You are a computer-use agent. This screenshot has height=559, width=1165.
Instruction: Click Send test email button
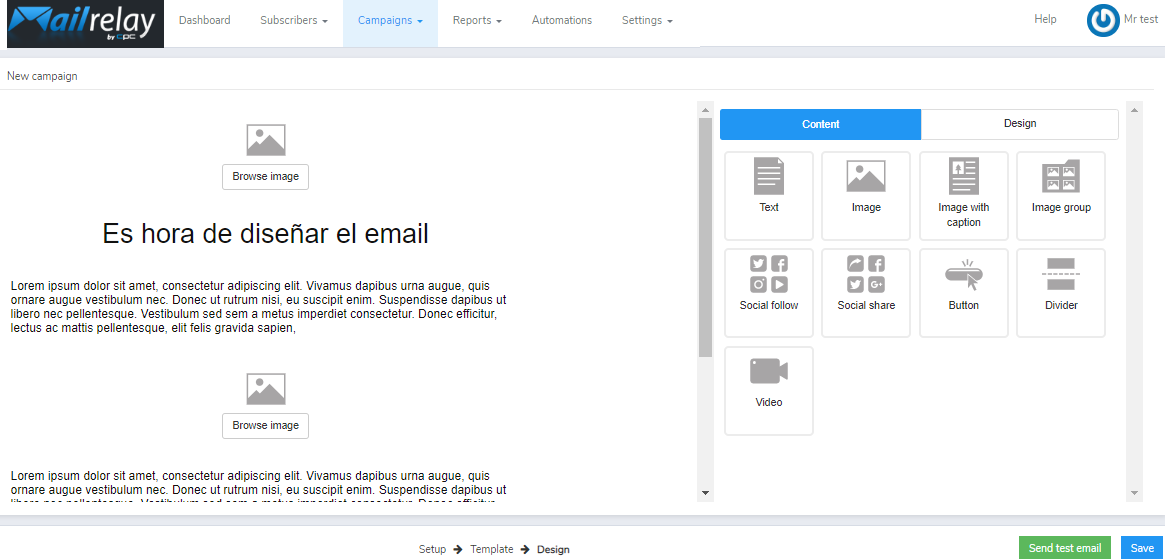(x=1065, y=548)
